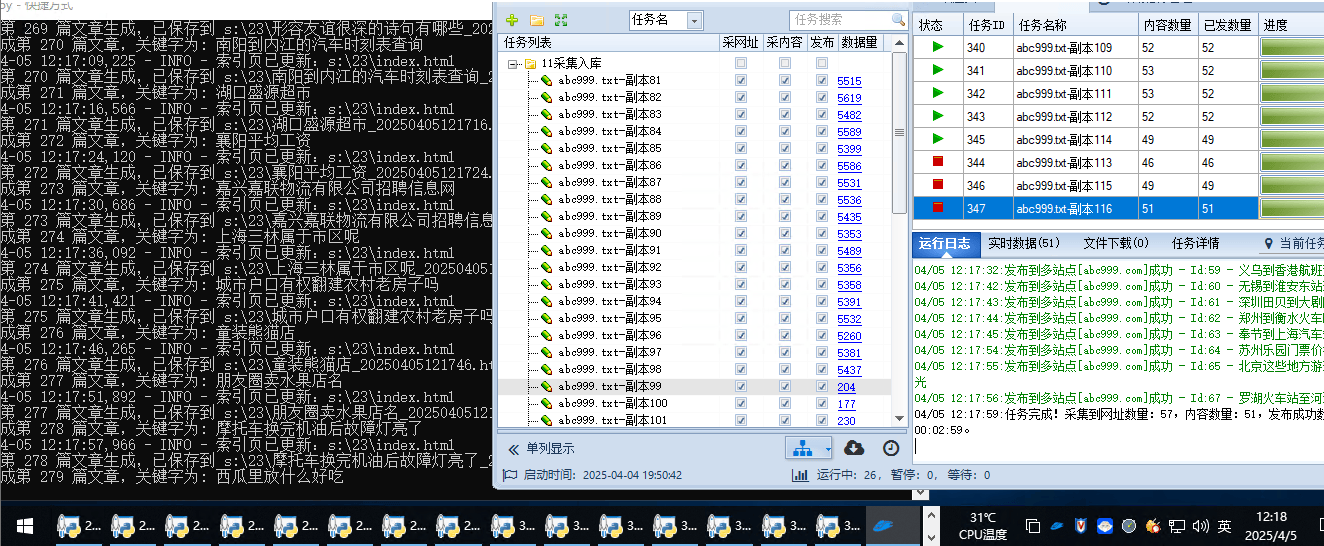Screen dimensions: 1324x546
Task: Open data count link 5515
Action: pos(849,81)
